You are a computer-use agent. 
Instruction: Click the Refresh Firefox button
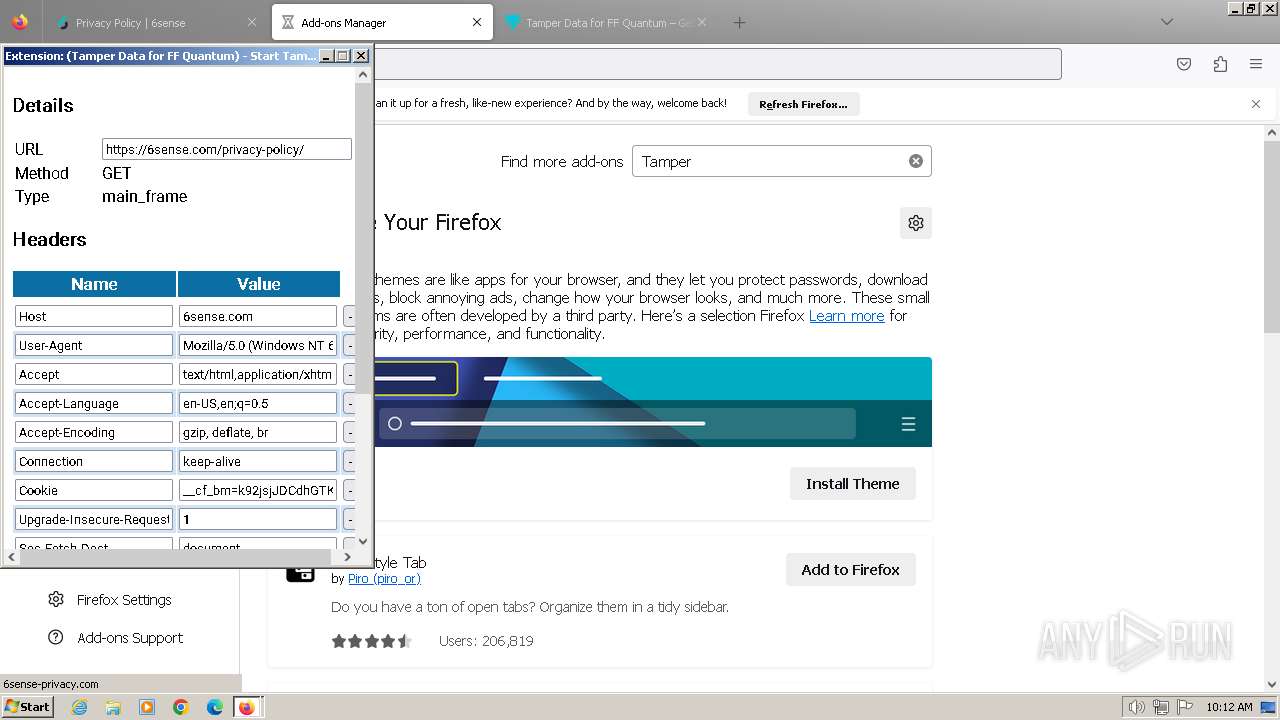[803, 104]
